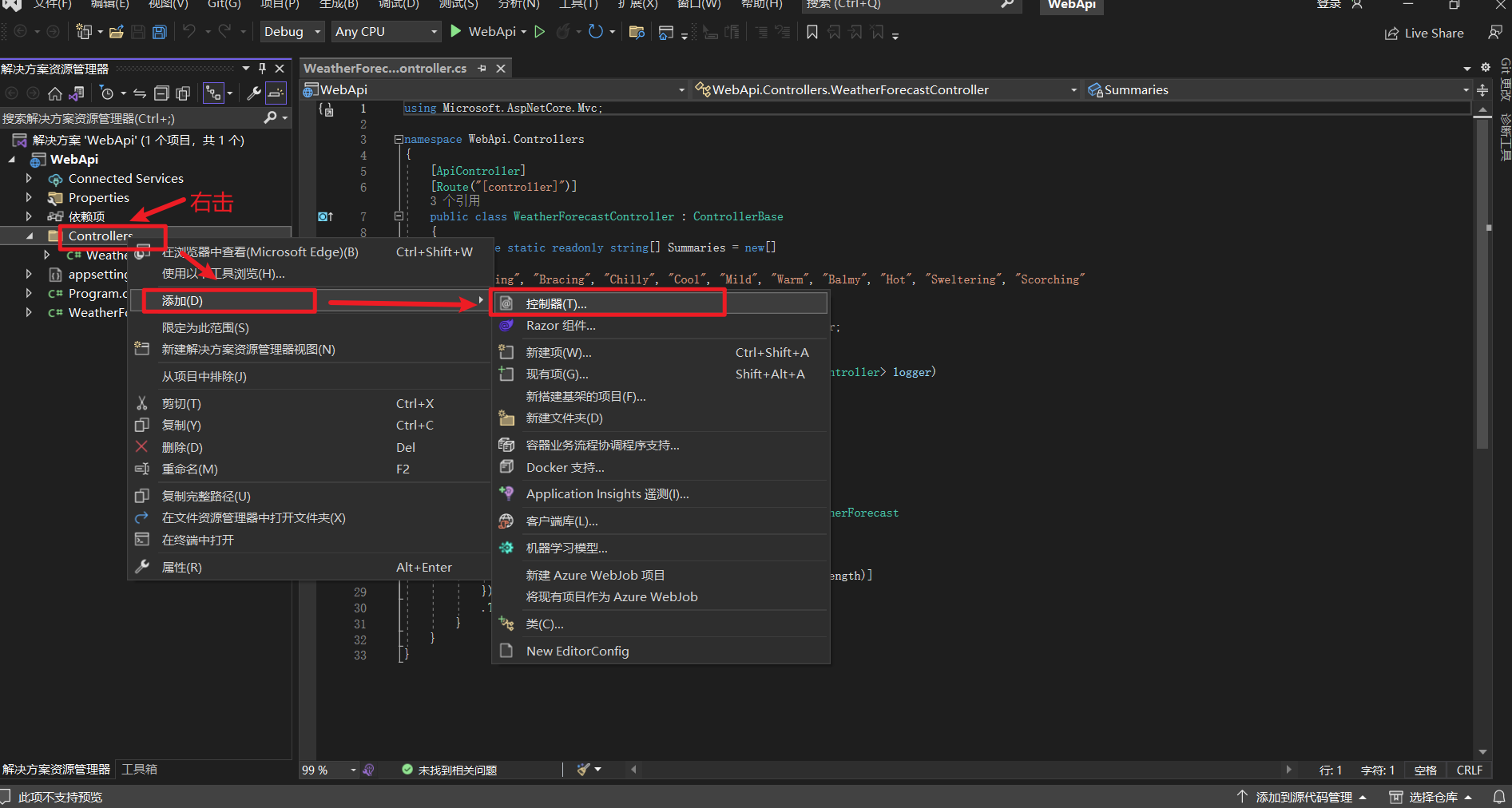Toggle pin on WeatherForecastController tab
Screen dimensions: 1512x808
(482, 69)
